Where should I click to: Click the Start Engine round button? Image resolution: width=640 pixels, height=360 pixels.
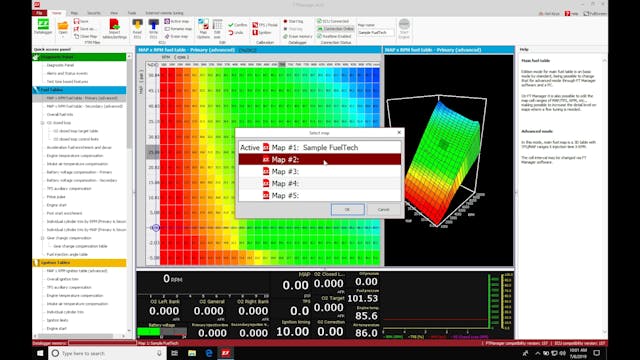(x=404, y=24)
